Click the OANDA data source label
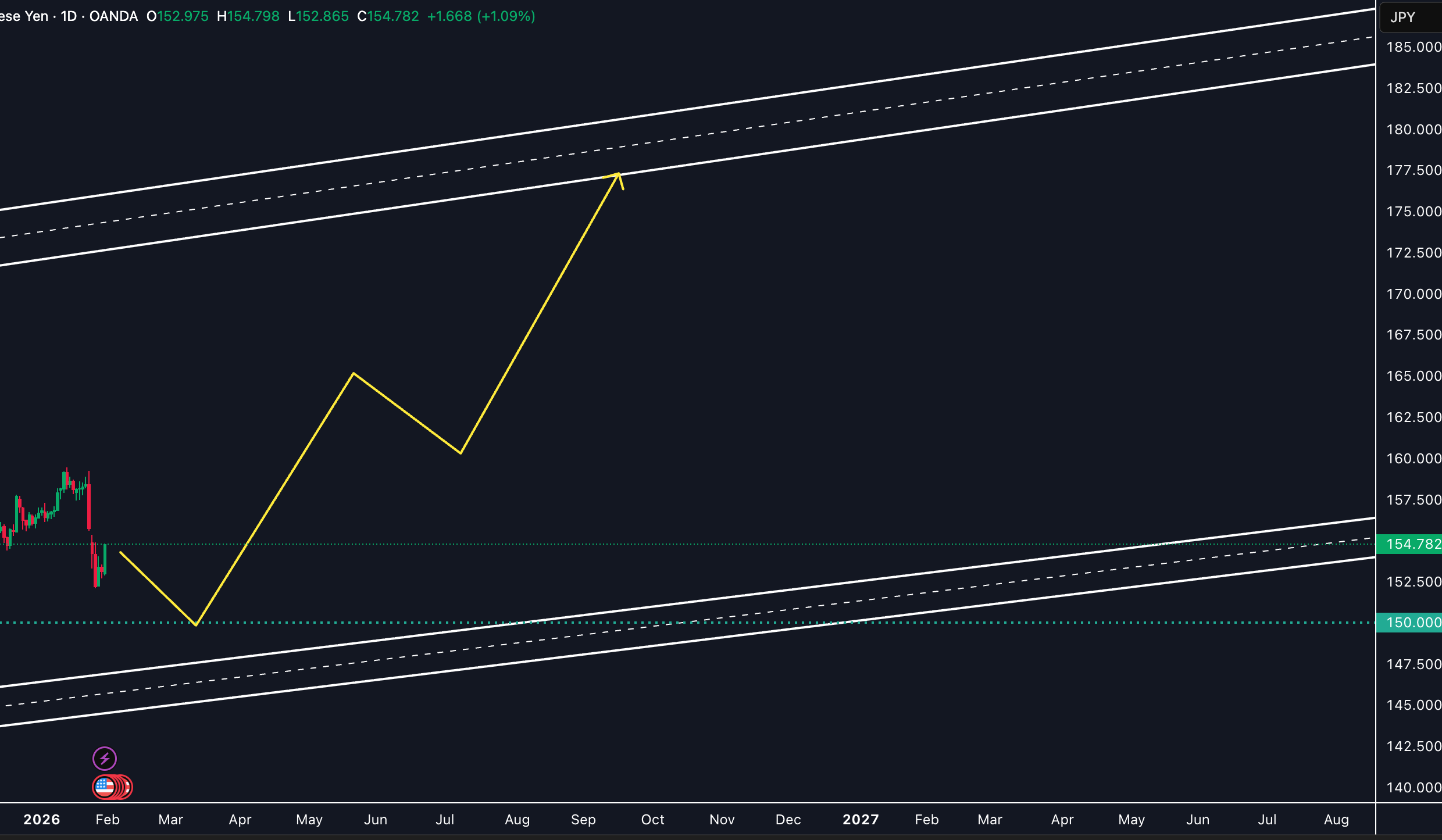This screenshot has height=840, width=1442. coord(113,16)
